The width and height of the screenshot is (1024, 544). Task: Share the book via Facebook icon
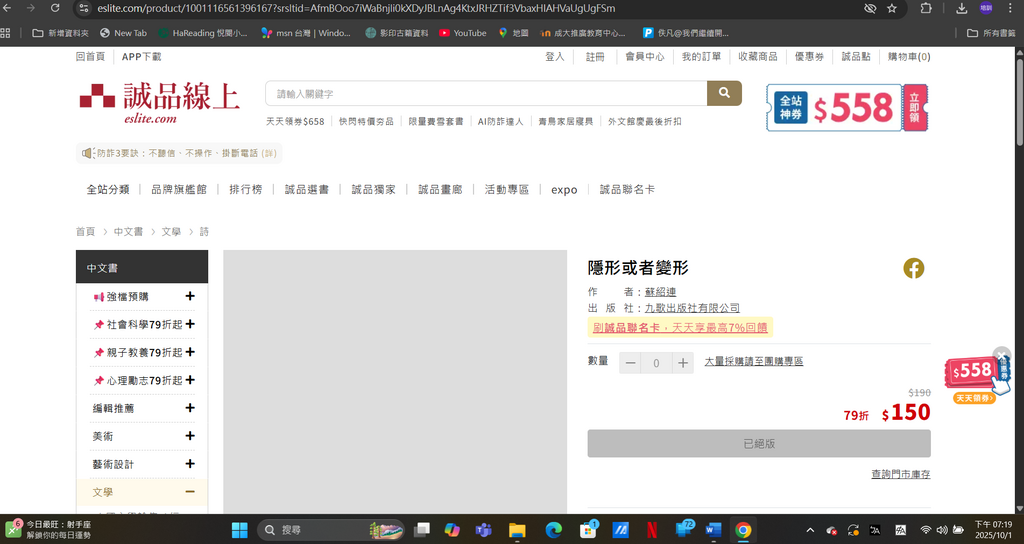click(x=913, y=268)
